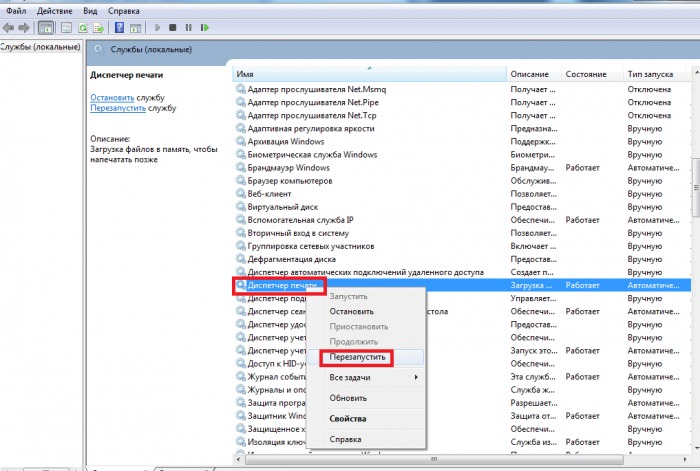
Task: Click the 'Перезапустить' service link in left pane
Action: (x=120, y=108)
